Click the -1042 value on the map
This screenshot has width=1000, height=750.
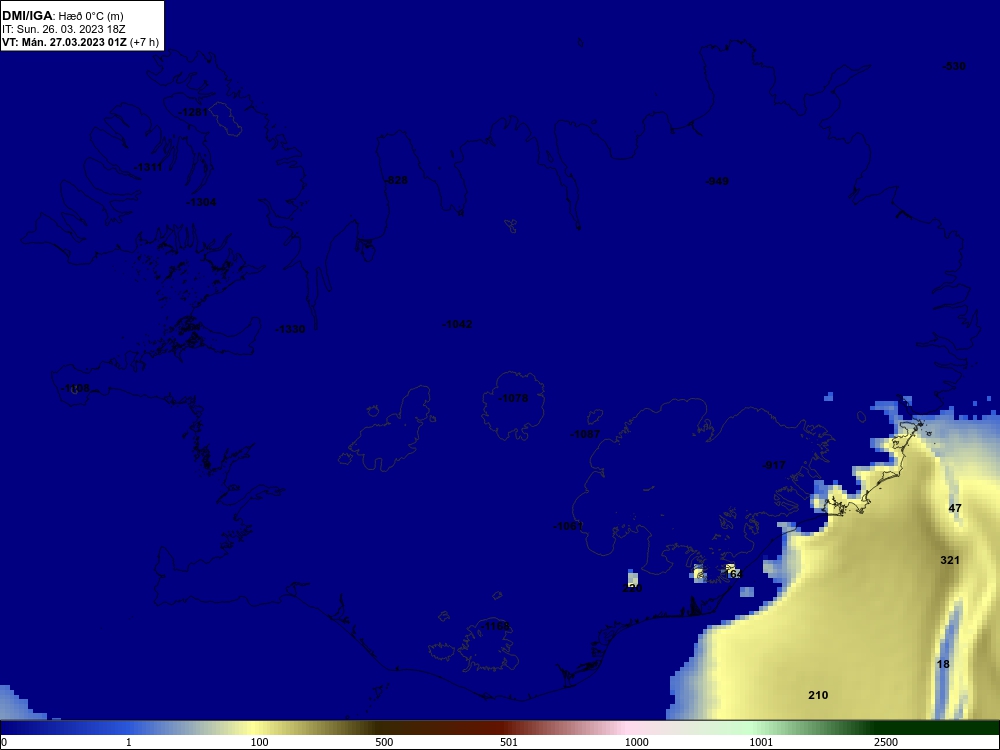[x=457, y=325]
